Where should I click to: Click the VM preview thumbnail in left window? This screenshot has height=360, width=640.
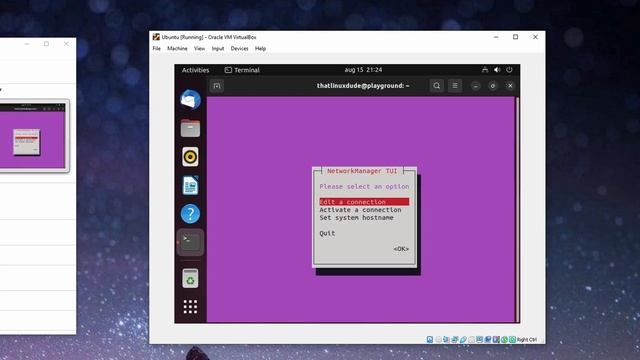coord(33,136)
